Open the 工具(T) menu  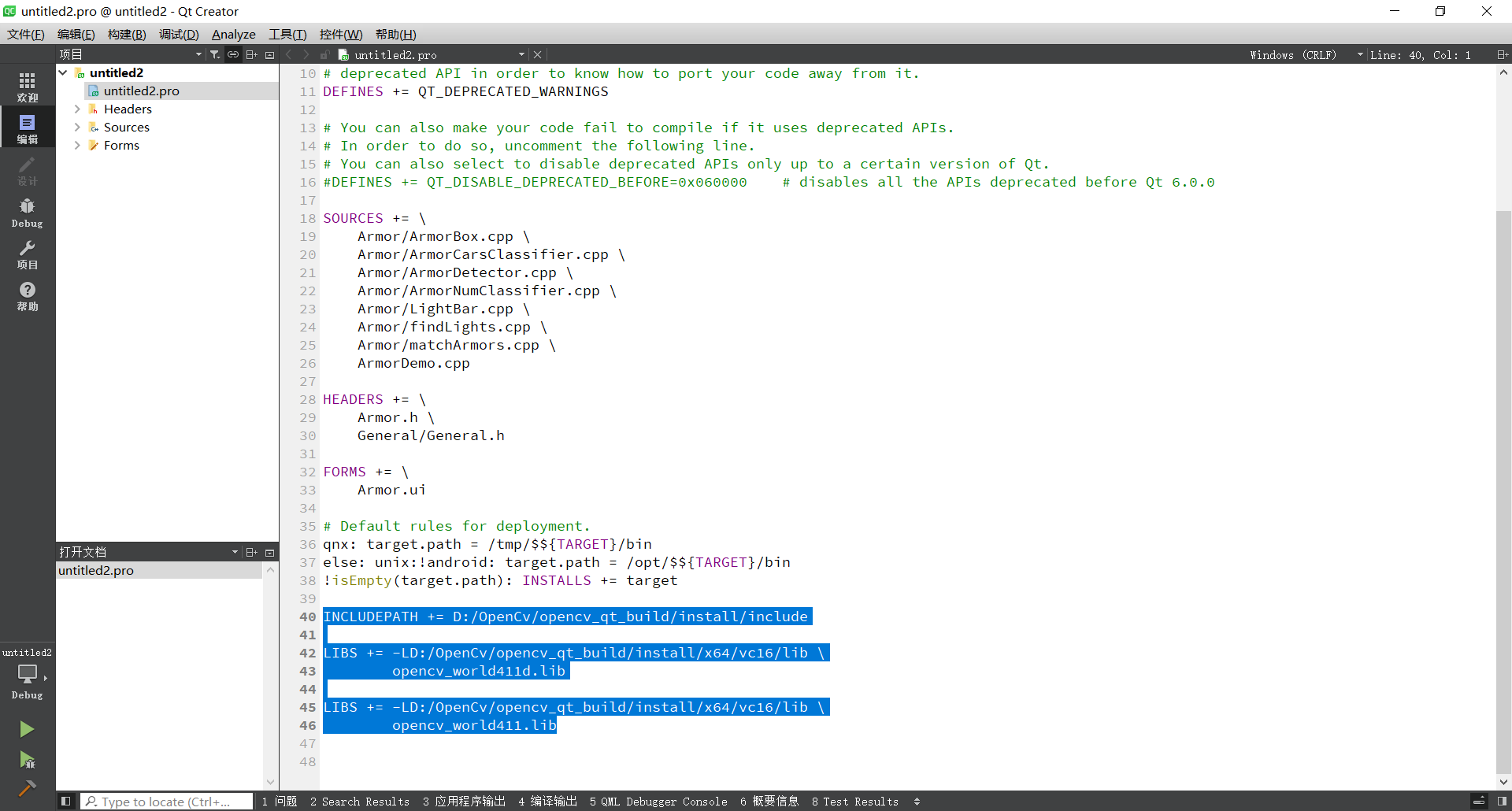[287, 34]
